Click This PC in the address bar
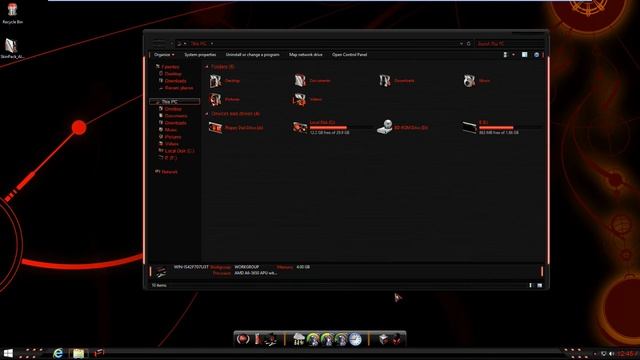640x360 pixels. pos(199,44)
